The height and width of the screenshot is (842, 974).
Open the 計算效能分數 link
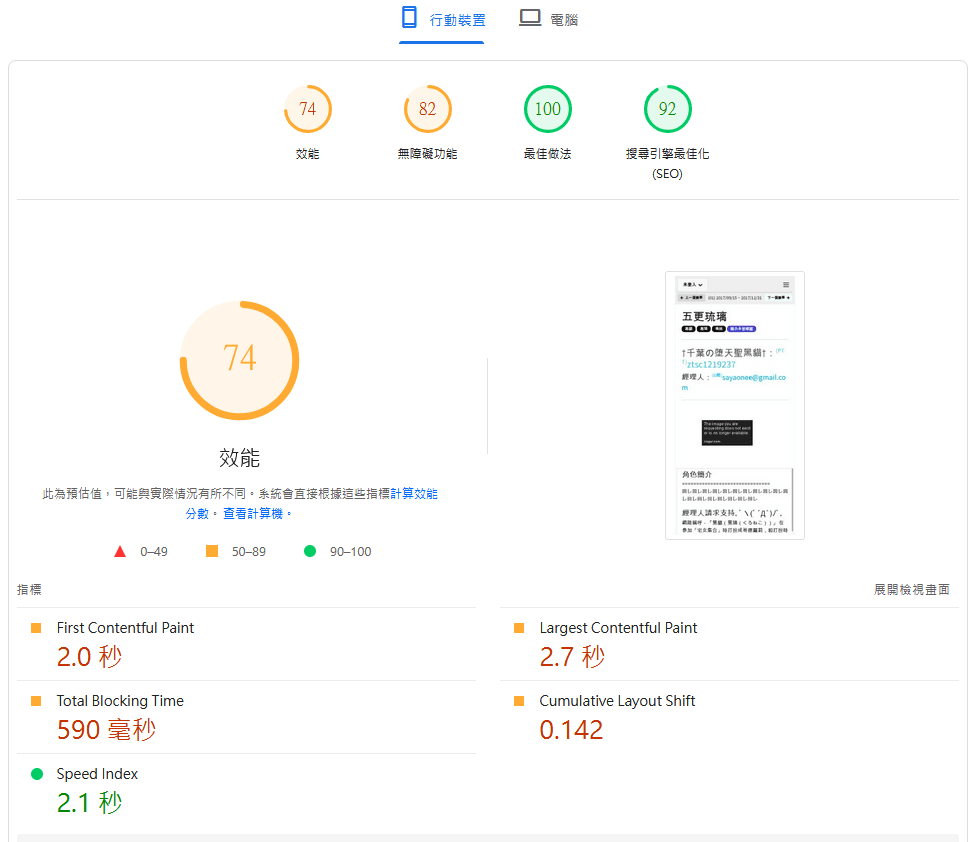click(413, 494)
